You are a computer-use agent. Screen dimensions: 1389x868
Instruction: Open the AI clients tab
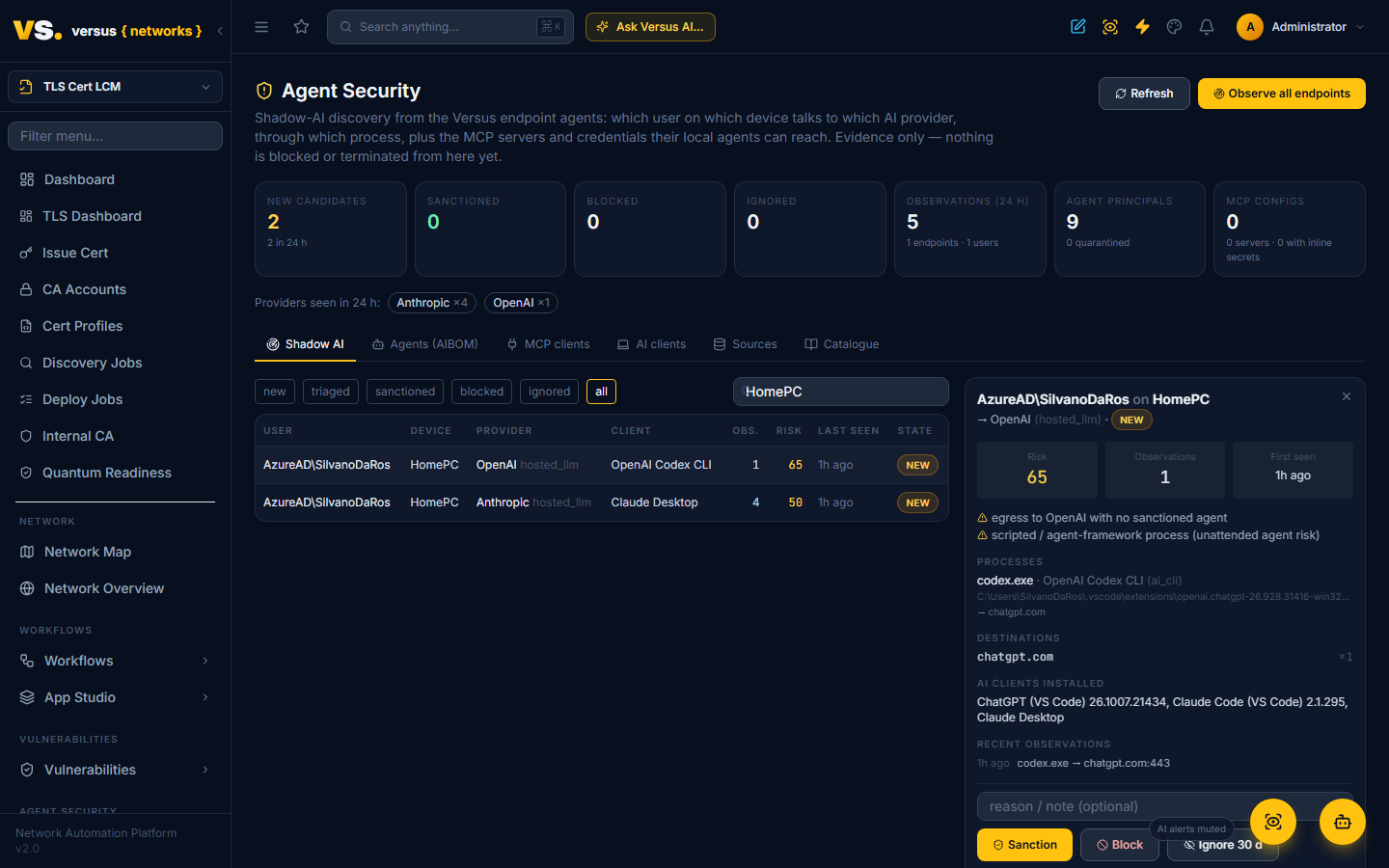click(x=652, y=344)
